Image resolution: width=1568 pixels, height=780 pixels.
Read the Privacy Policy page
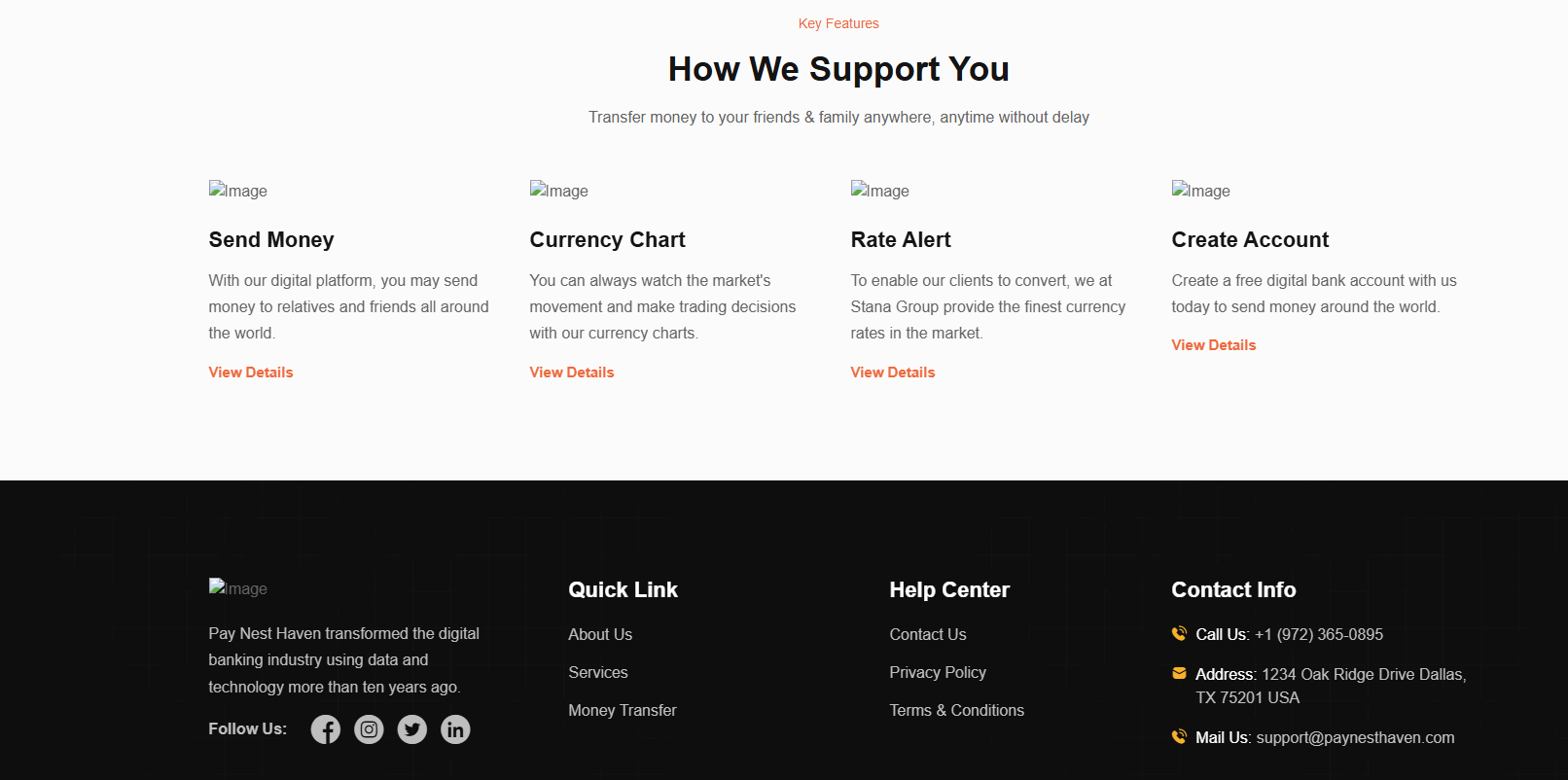click(x=938, y=672)
